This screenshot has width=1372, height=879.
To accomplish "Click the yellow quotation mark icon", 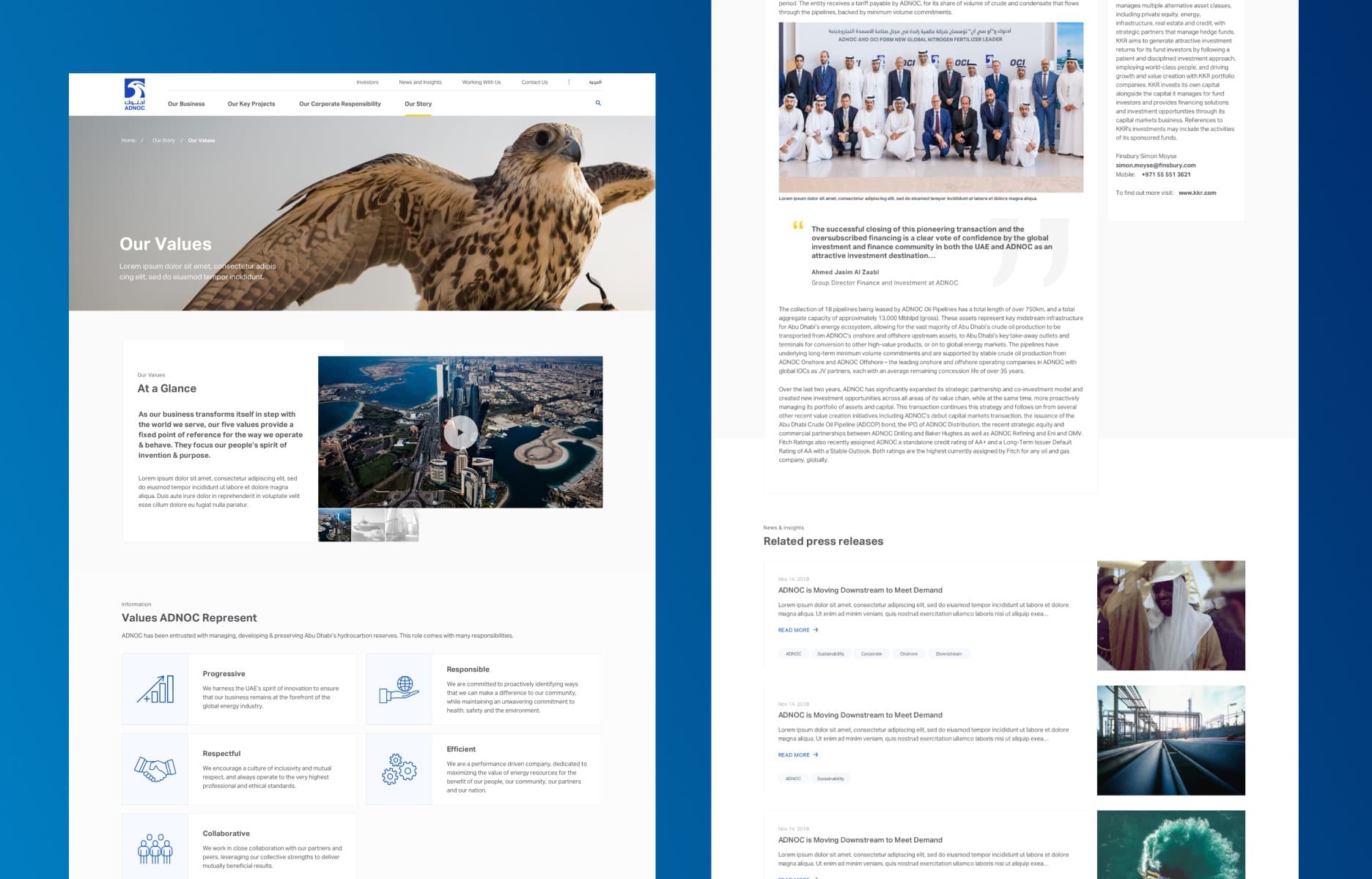I will click(x=798, y=226).
